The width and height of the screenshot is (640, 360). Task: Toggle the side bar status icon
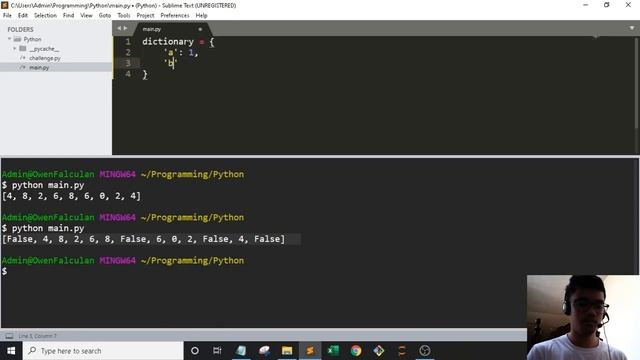[9, 336]
